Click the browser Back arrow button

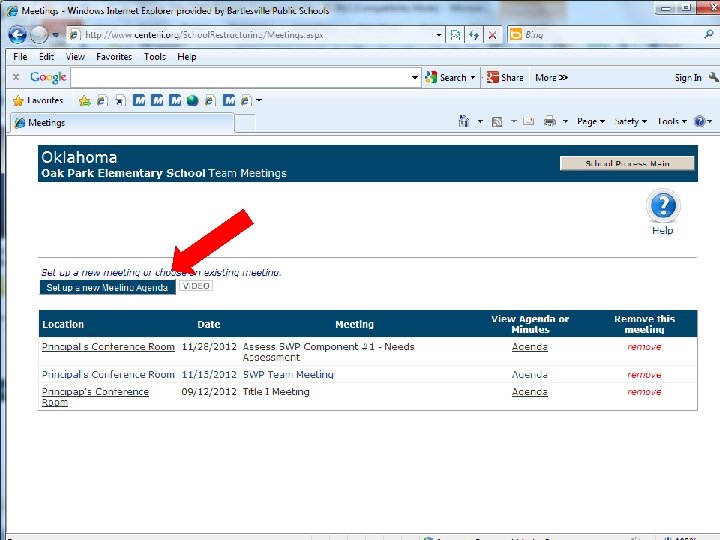click(x=17, y=34)
